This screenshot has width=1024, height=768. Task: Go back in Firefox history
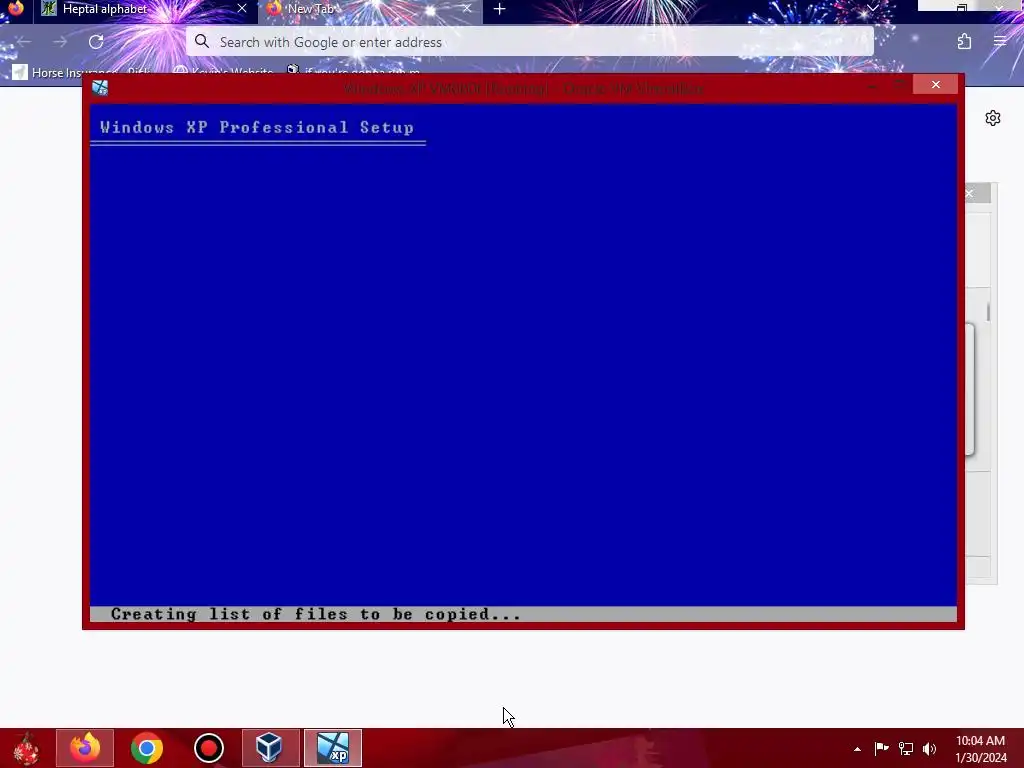(24, 42)
